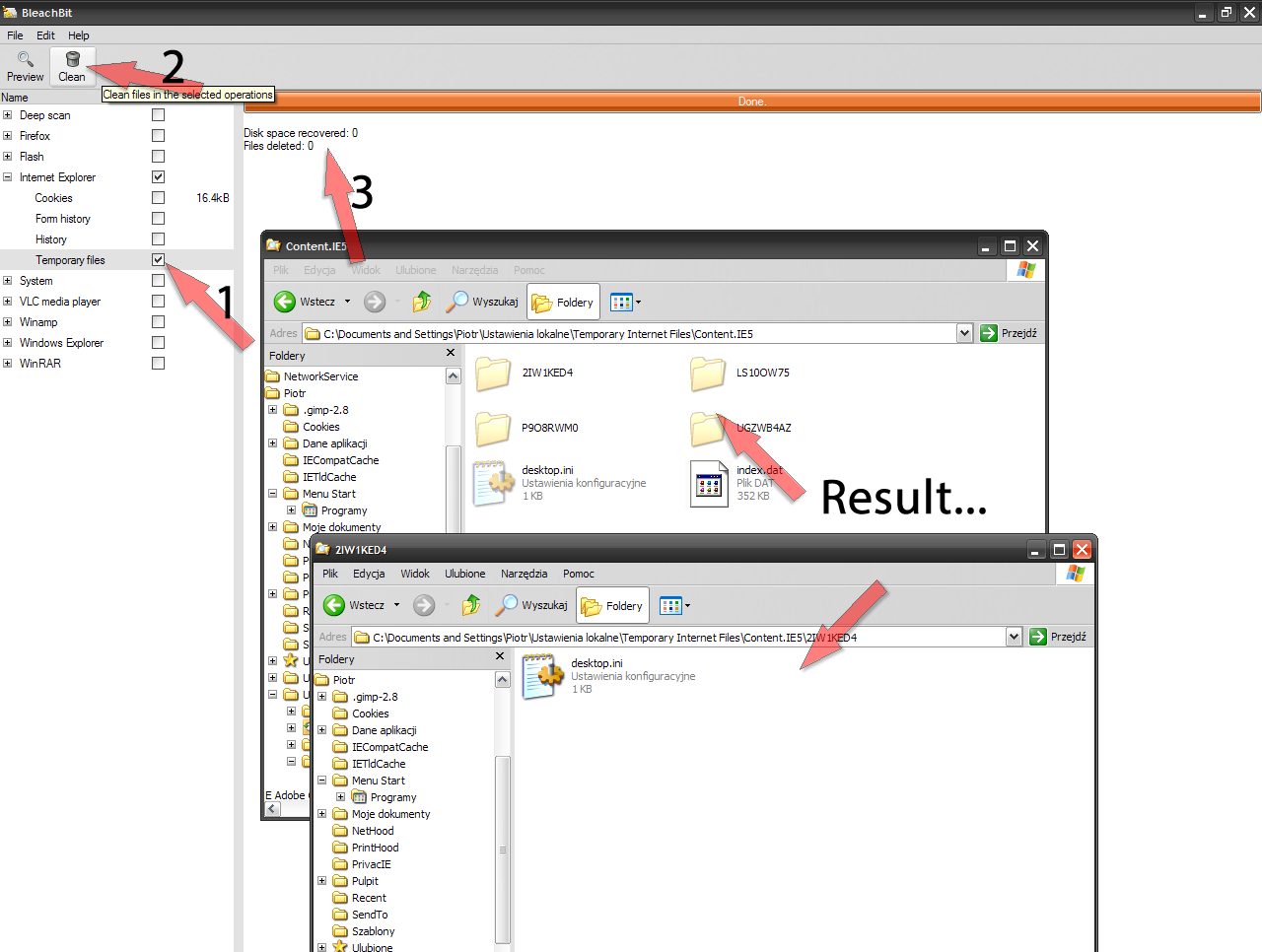
Task: Click the Done progress bar
Action: (752, 102)
